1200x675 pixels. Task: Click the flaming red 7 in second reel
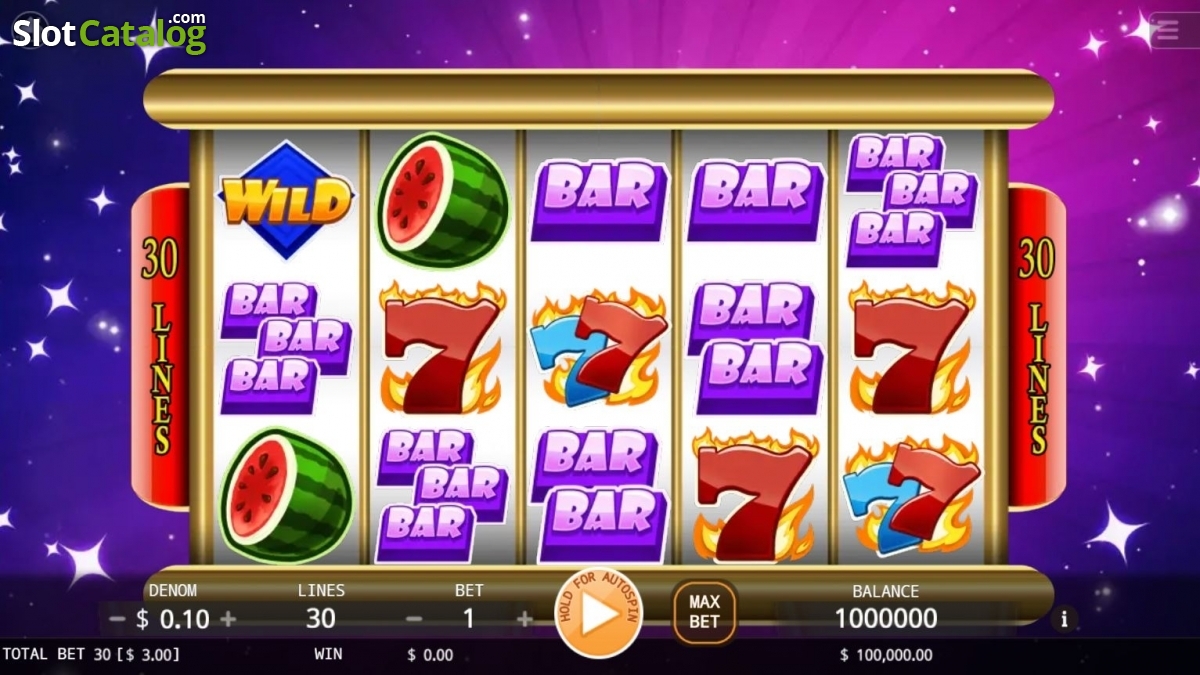click(x=442, y=347)
